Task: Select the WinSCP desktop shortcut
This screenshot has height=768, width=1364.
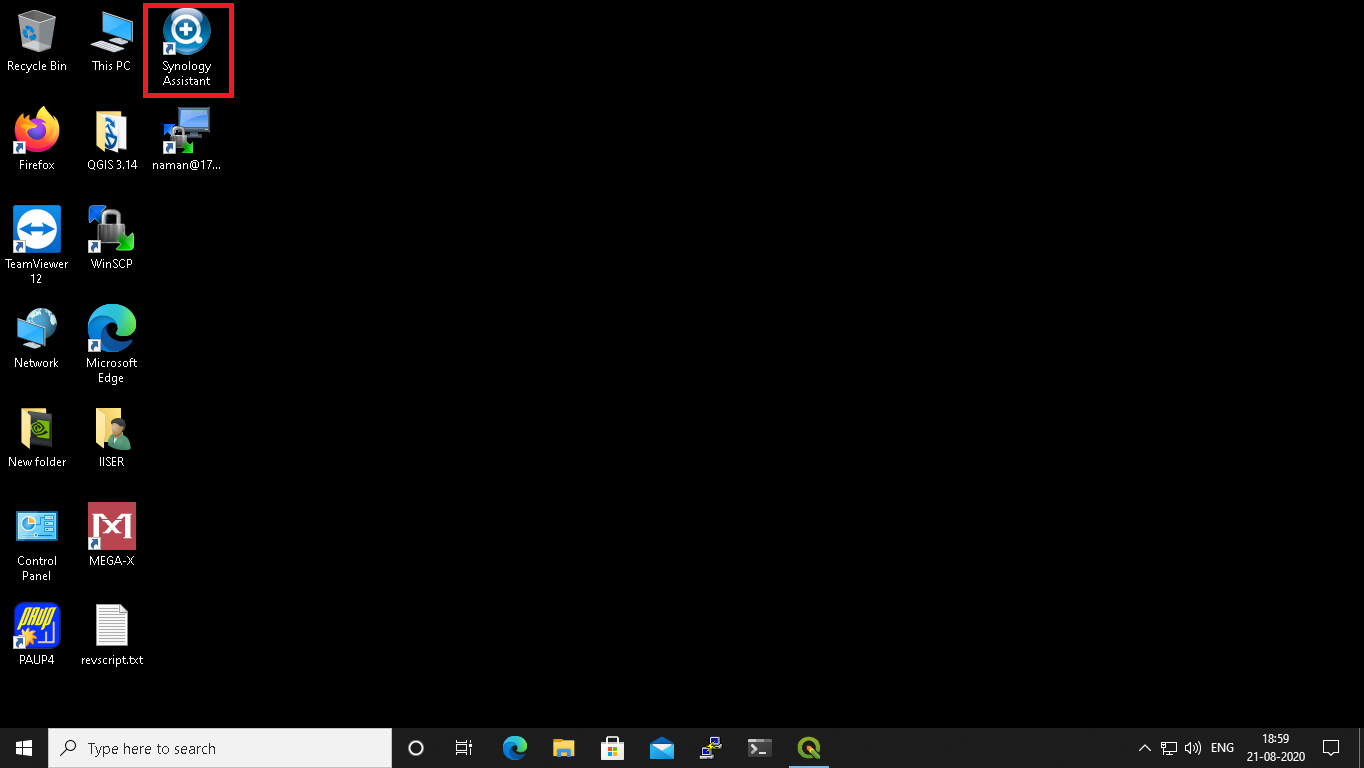Action: 111,238
